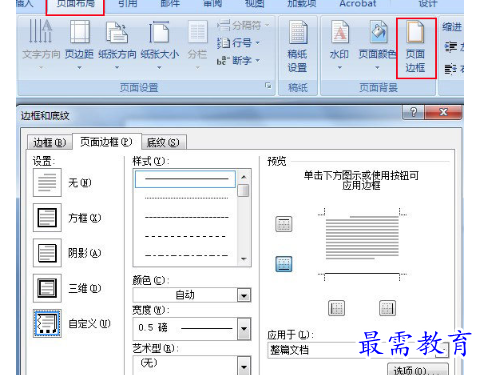Switch to 边框(B) dialog tab

coord(49,142)
